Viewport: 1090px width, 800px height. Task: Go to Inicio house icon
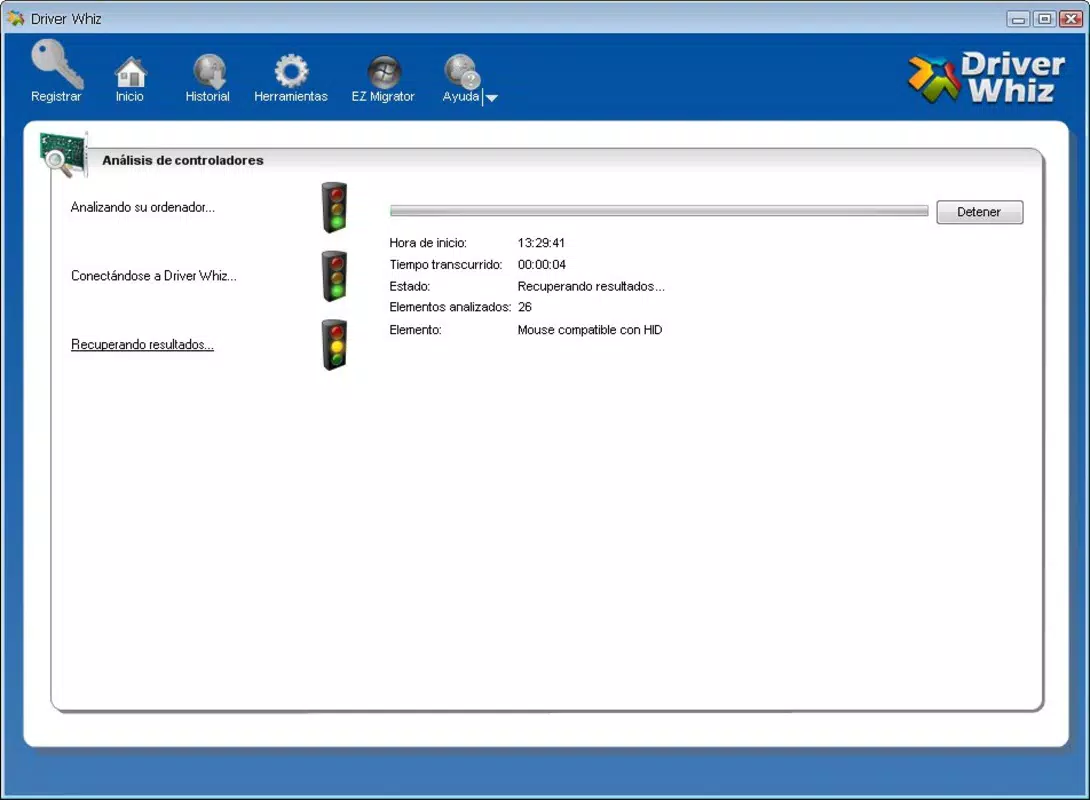tap(130, 72)
